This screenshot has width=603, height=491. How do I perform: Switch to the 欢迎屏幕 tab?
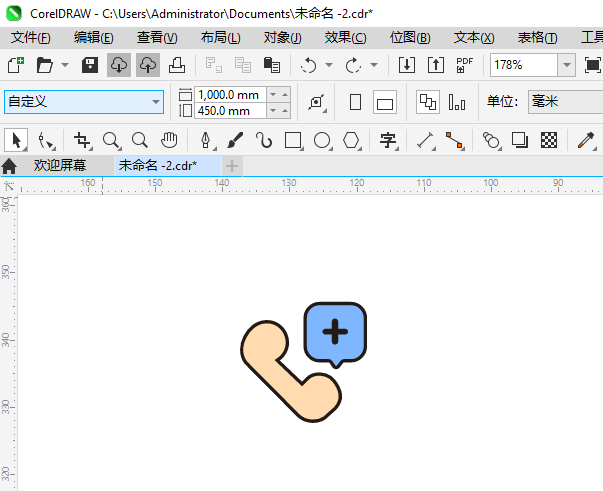pyautogui.click(x=60, y=166)
